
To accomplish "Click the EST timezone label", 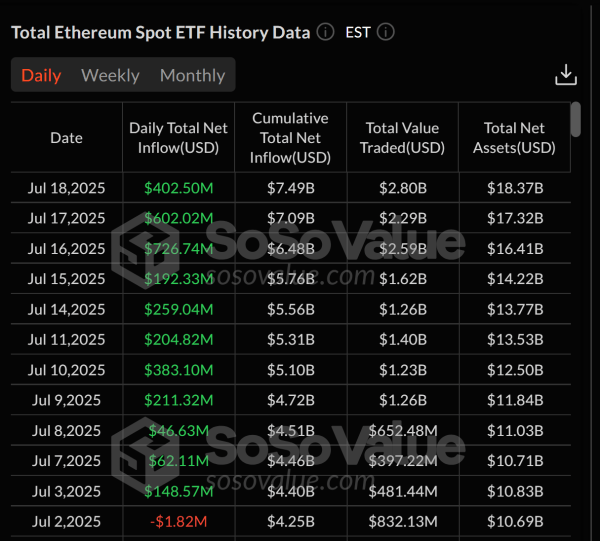I will point(358,32).
